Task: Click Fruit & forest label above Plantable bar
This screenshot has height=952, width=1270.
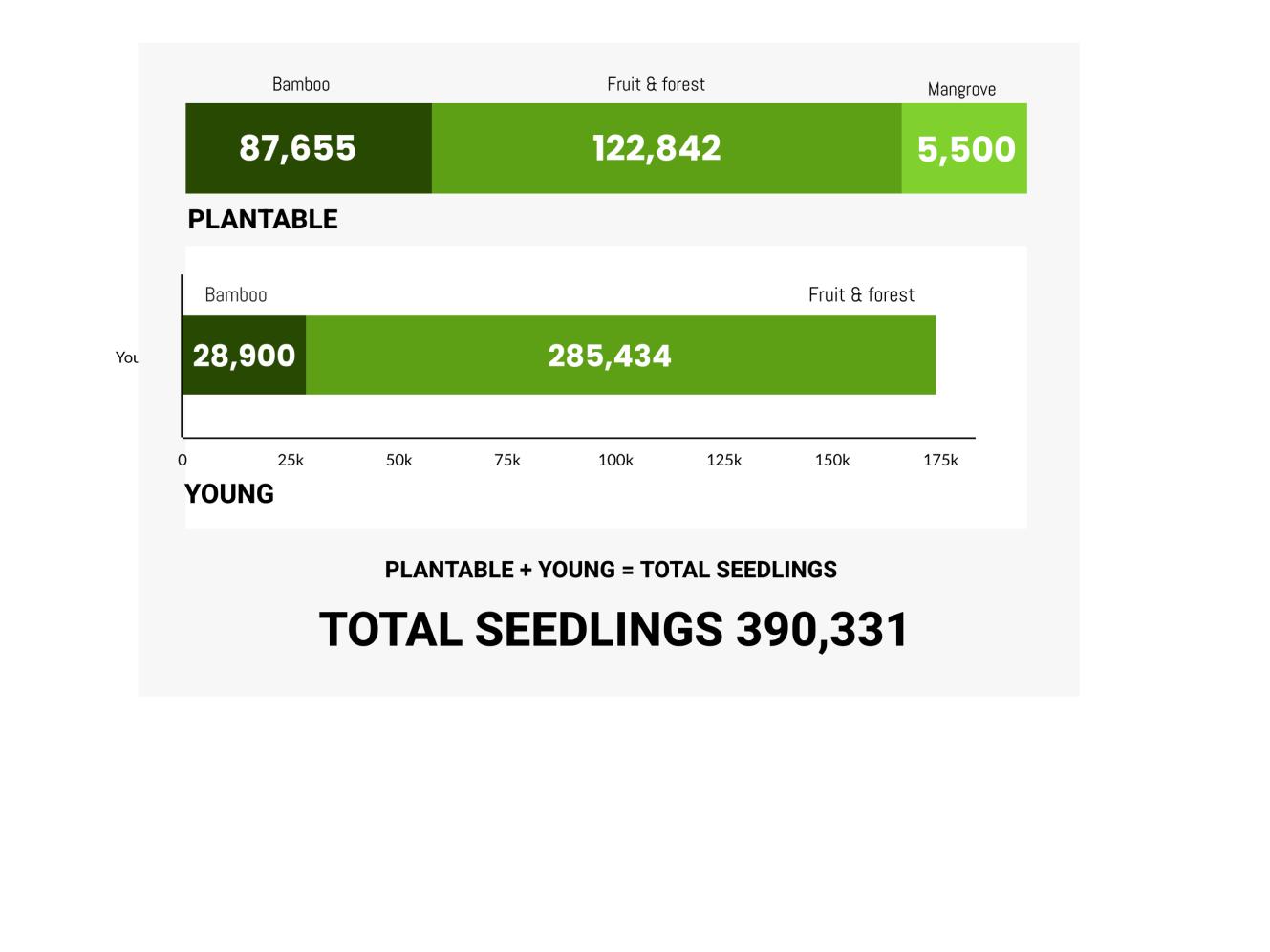Action: (656, 84)
